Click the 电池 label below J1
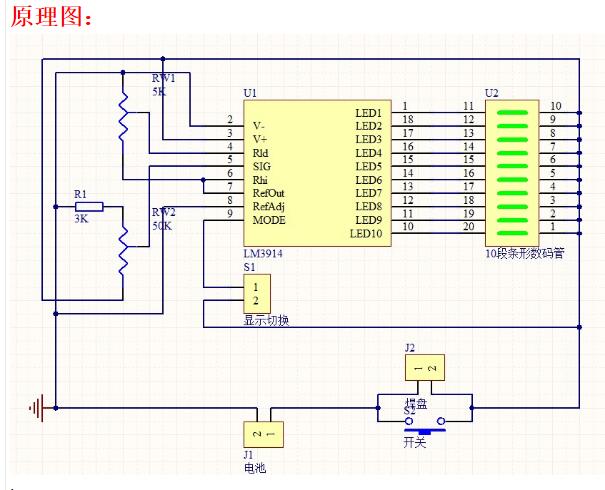 tap(255, 467)
